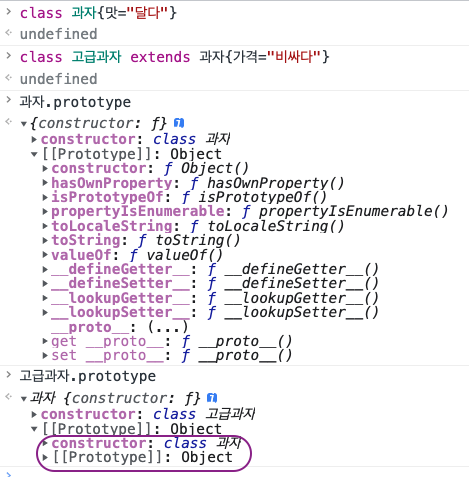Click first undefined output line
The height and width of the screenshot is (477, 469).
58,34
